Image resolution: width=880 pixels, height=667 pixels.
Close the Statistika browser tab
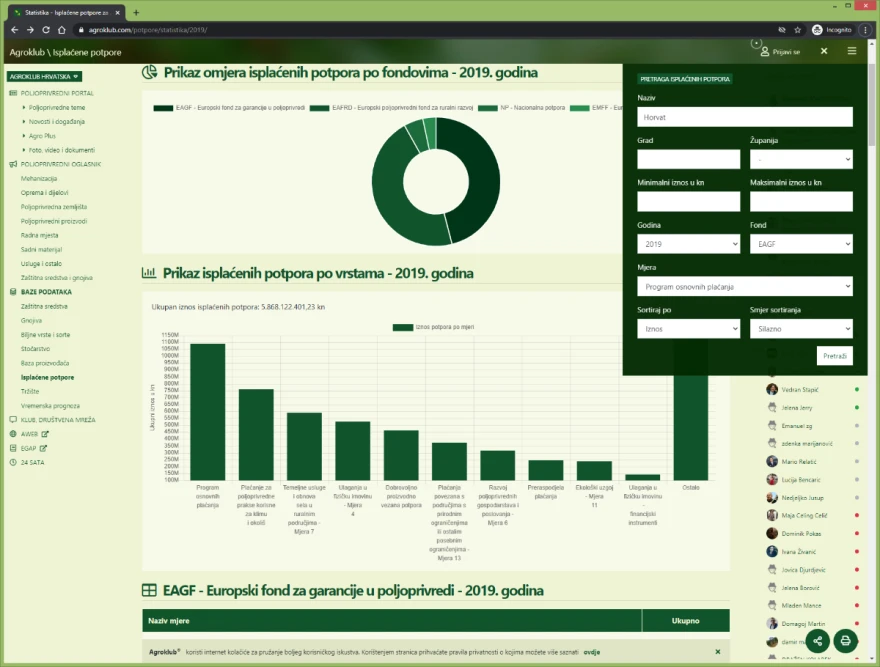(x=117, y=12)
